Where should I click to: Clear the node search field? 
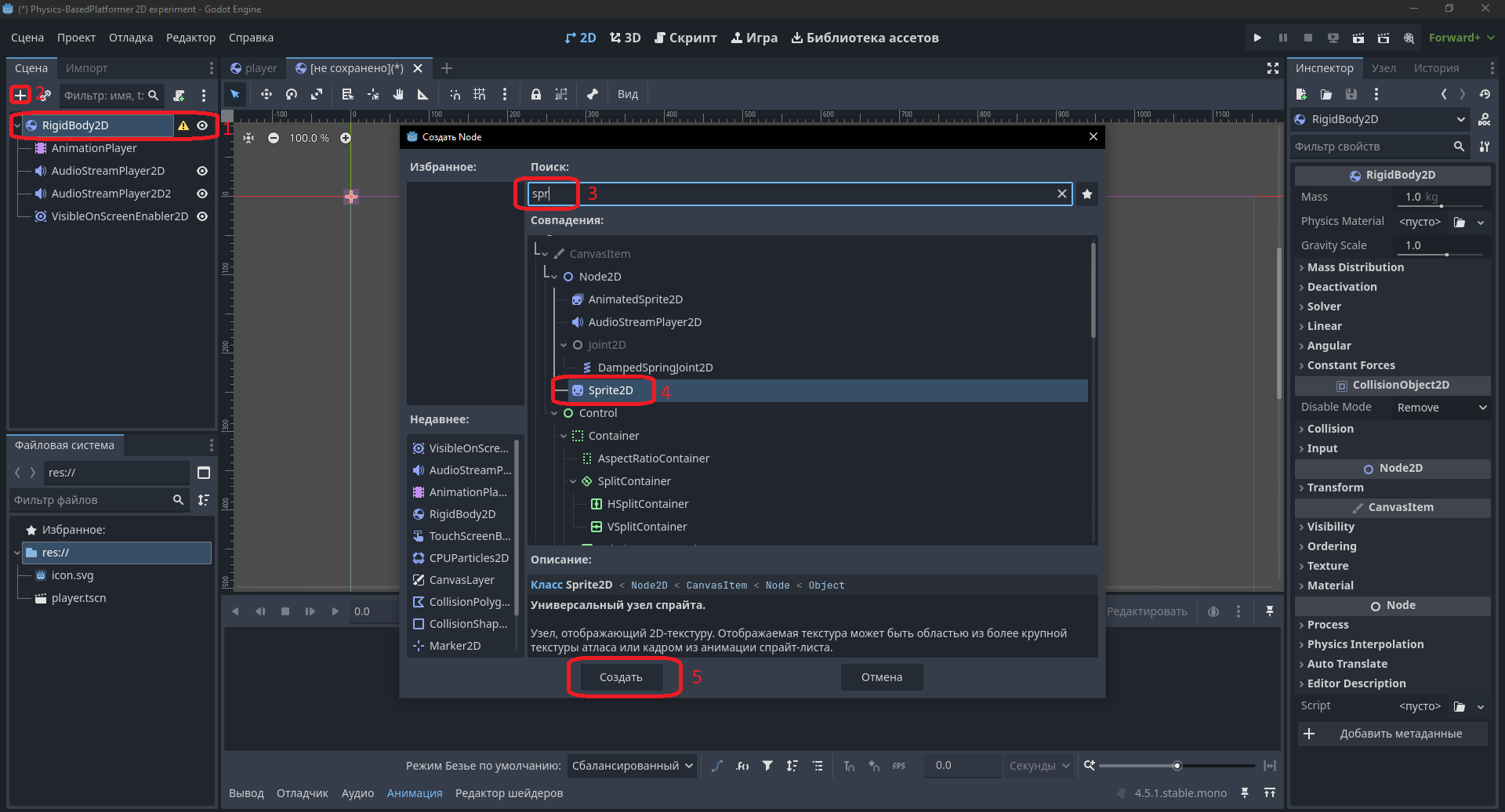coord(1062,194)
